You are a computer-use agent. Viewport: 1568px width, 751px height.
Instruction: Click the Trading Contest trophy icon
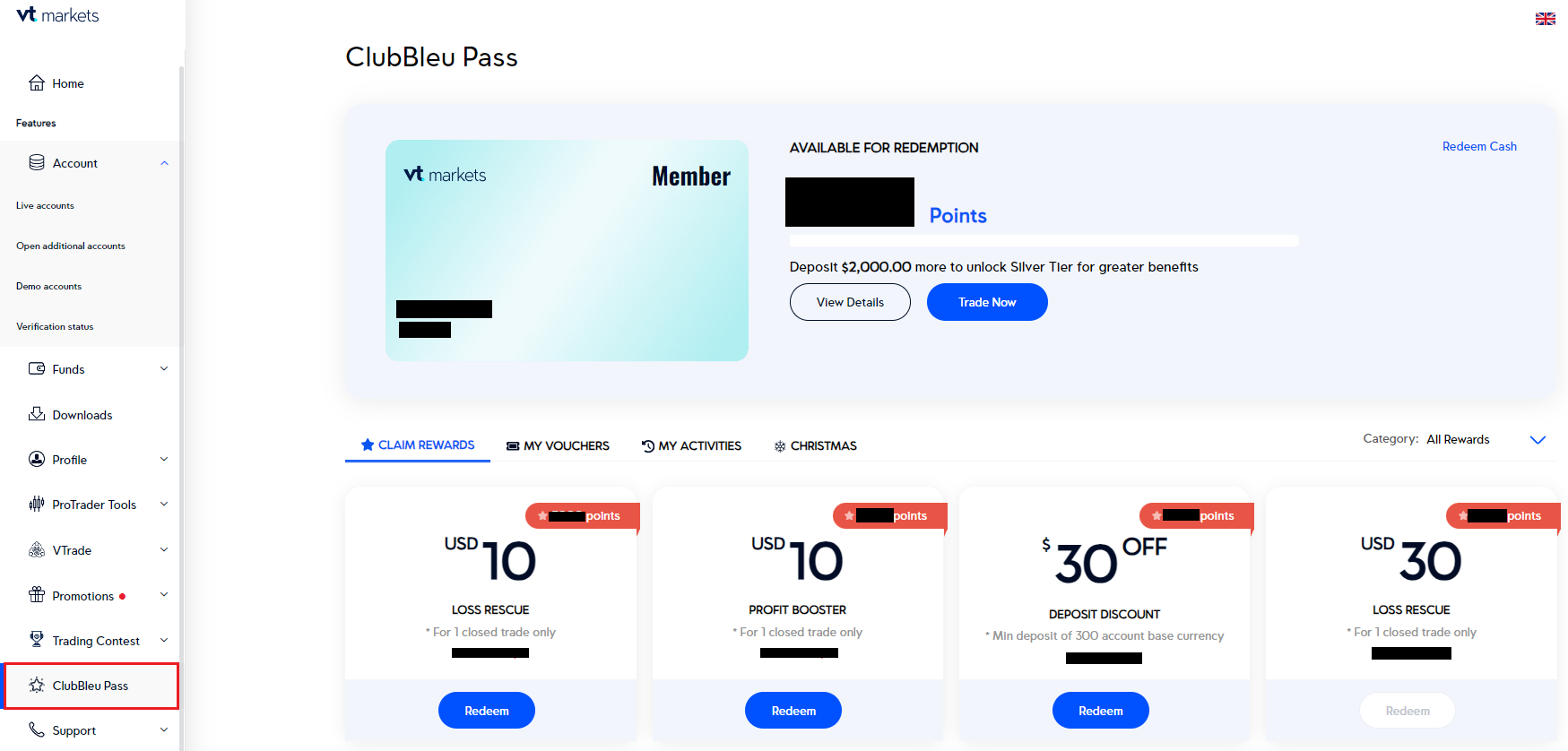(x=37, y=640)
